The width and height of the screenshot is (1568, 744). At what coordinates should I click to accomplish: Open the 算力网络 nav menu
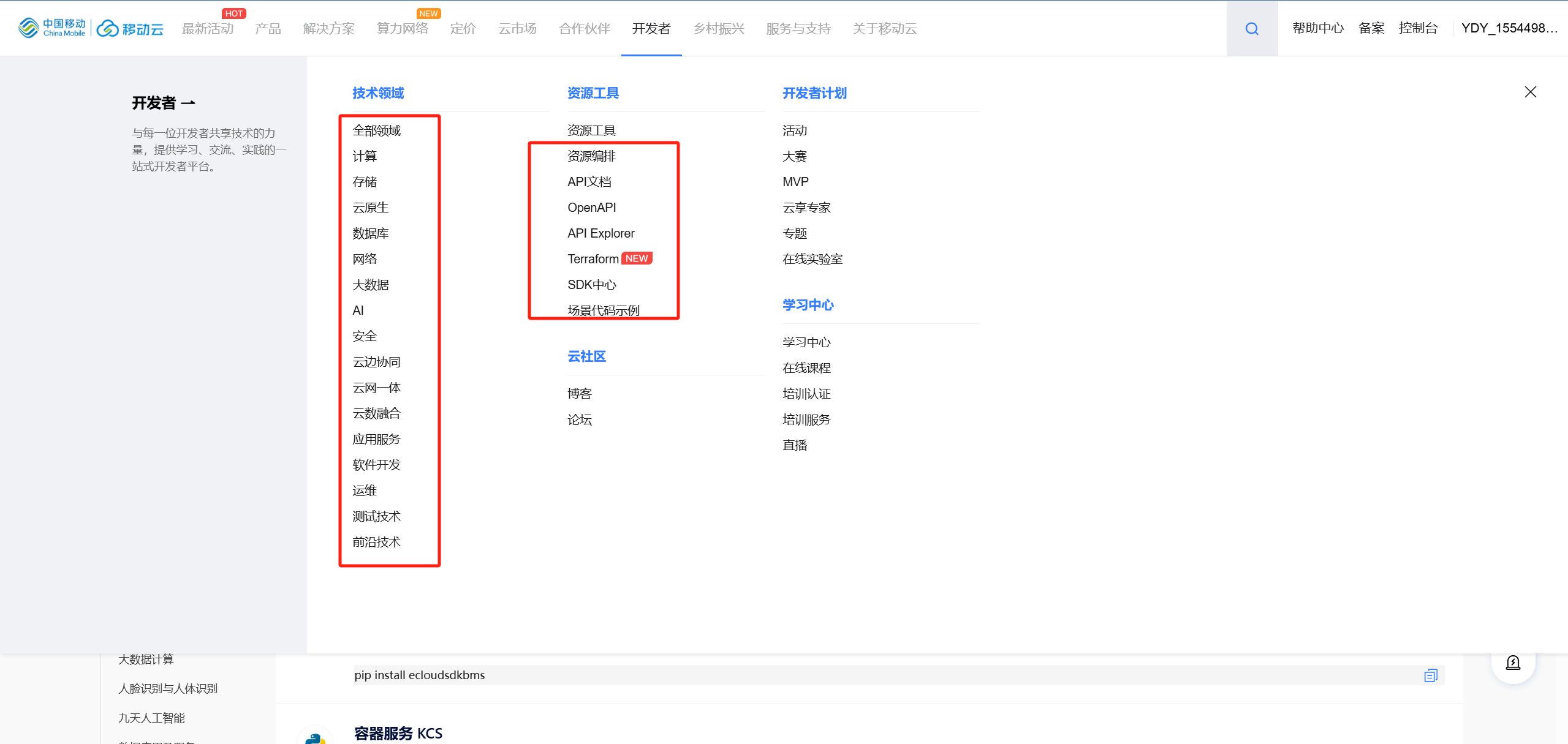(x=402, y=29)
